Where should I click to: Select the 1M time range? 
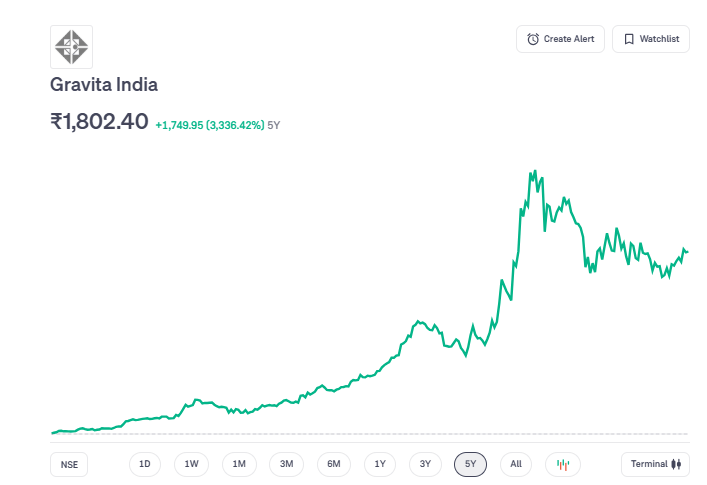239,464
